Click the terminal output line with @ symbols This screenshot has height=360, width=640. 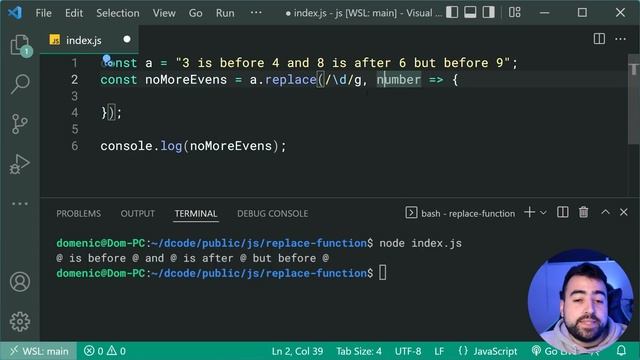point(192,258)
